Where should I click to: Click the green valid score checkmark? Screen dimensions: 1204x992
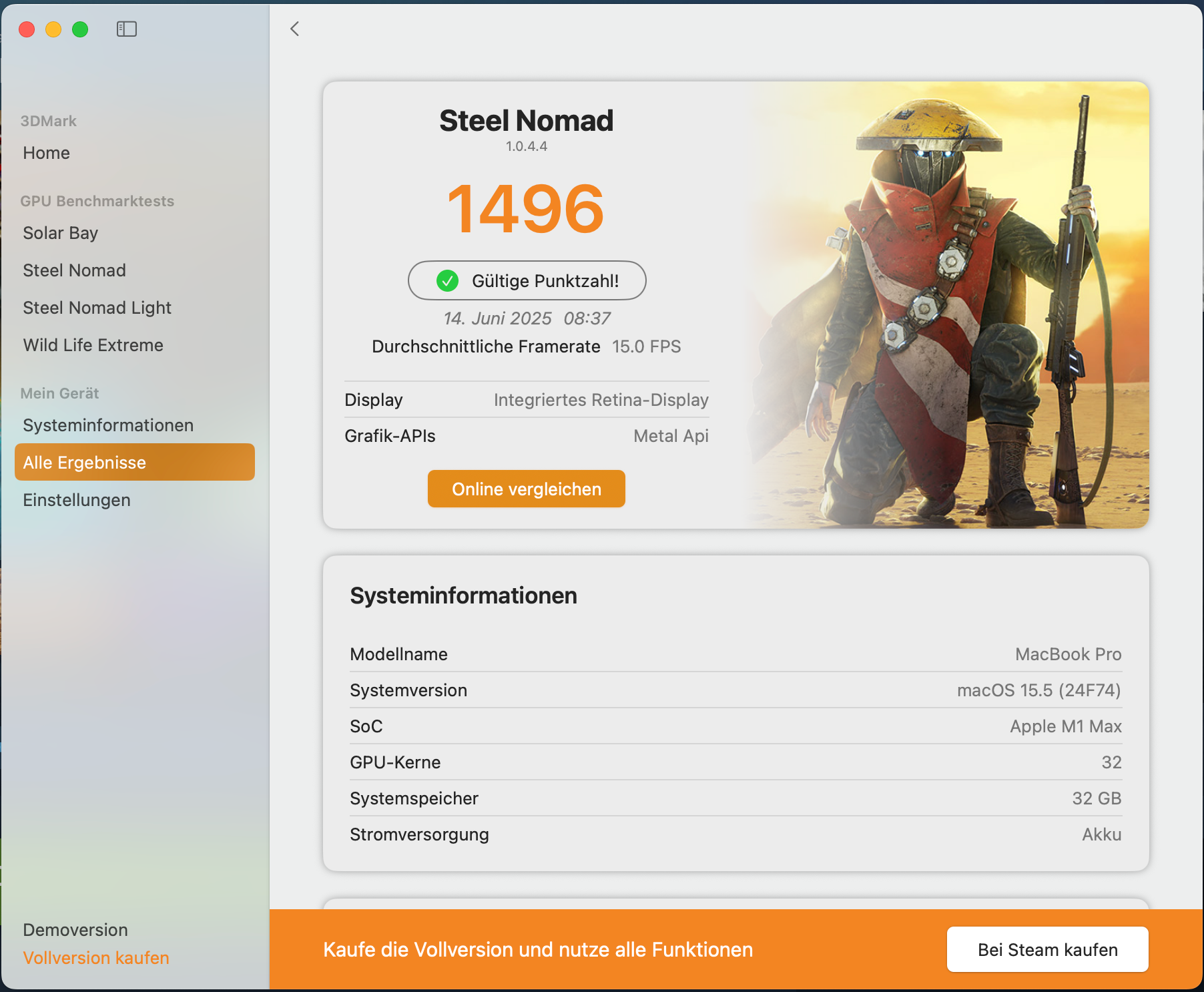click(x=447, y=281)
